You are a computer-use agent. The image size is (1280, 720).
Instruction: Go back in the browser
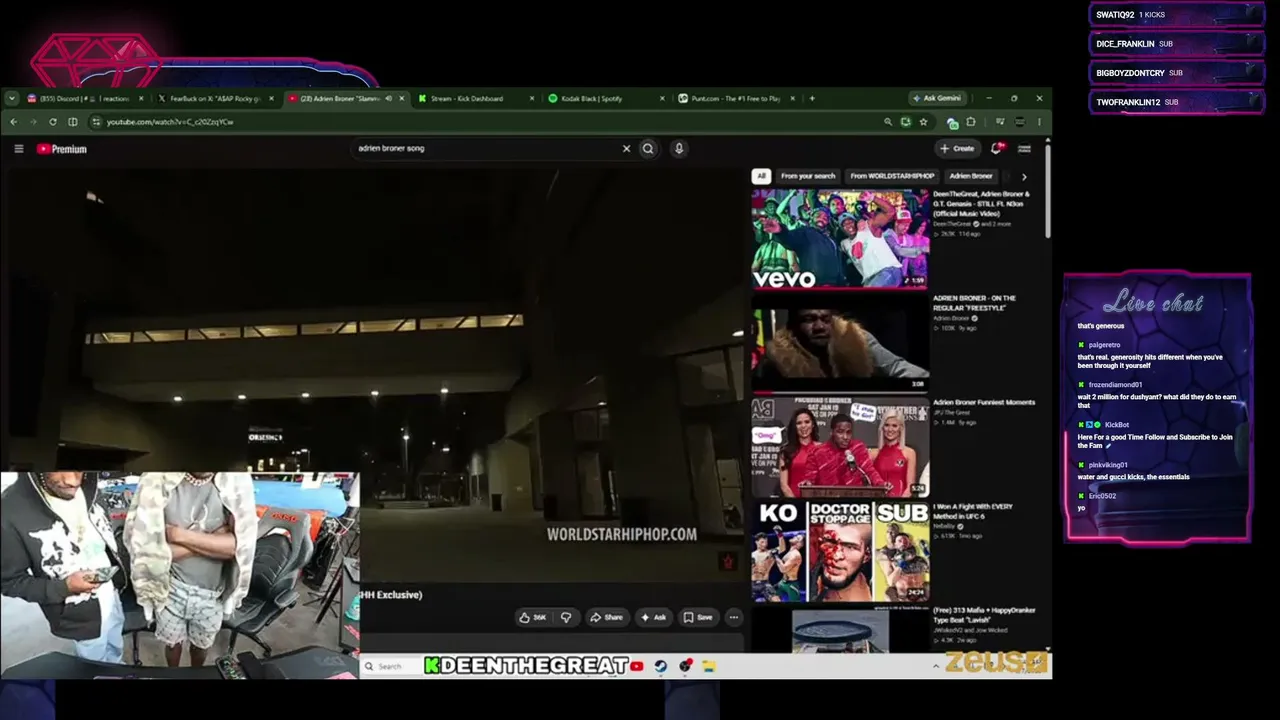click(13, 122)
